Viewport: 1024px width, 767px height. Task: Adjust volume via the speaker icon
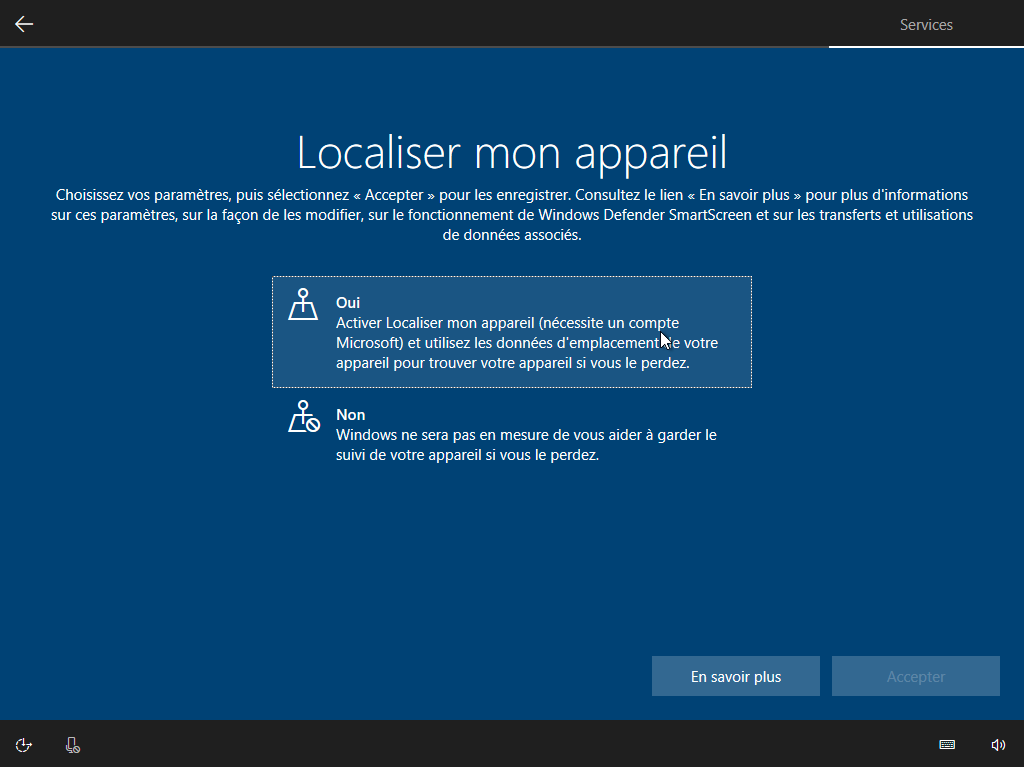tap(998, 745)
